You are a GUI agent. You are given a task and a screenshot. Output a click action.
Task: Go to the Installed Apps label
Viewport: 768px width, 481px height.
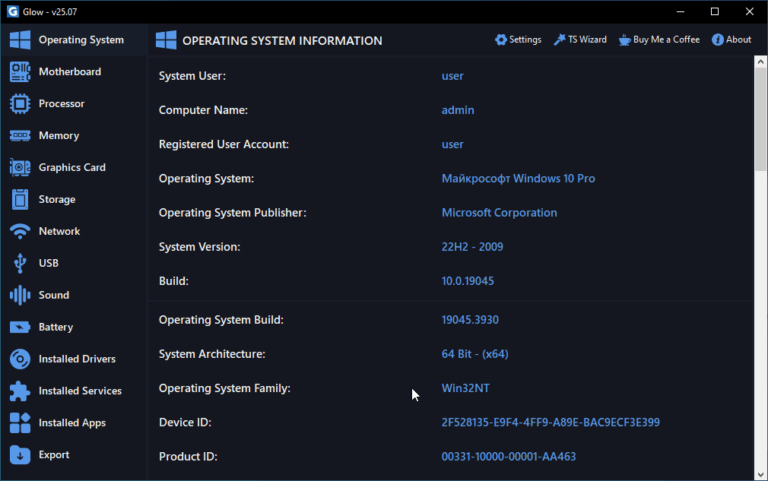coord(72,423)
